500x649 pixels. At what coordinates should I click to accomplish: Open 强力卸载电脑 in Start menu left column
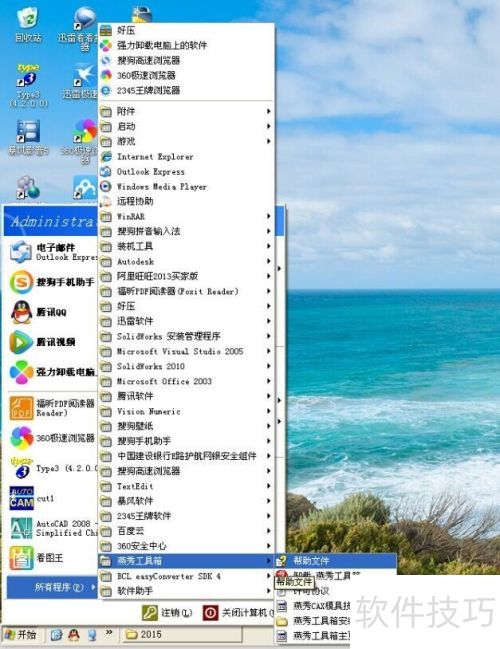52,372
